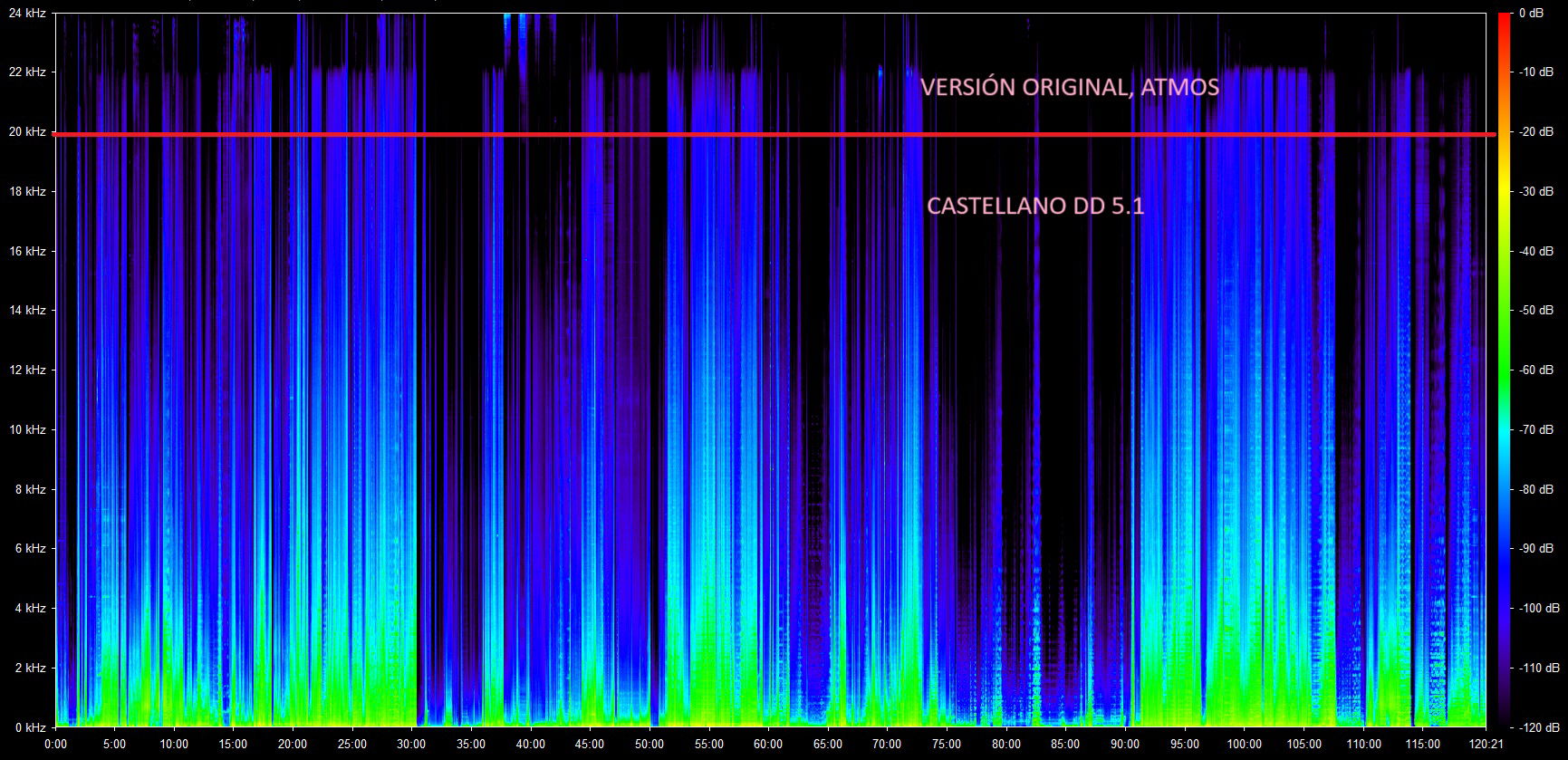
Task: Select the 12 kHz frequency axis label
Action: [x=27, y=370]
